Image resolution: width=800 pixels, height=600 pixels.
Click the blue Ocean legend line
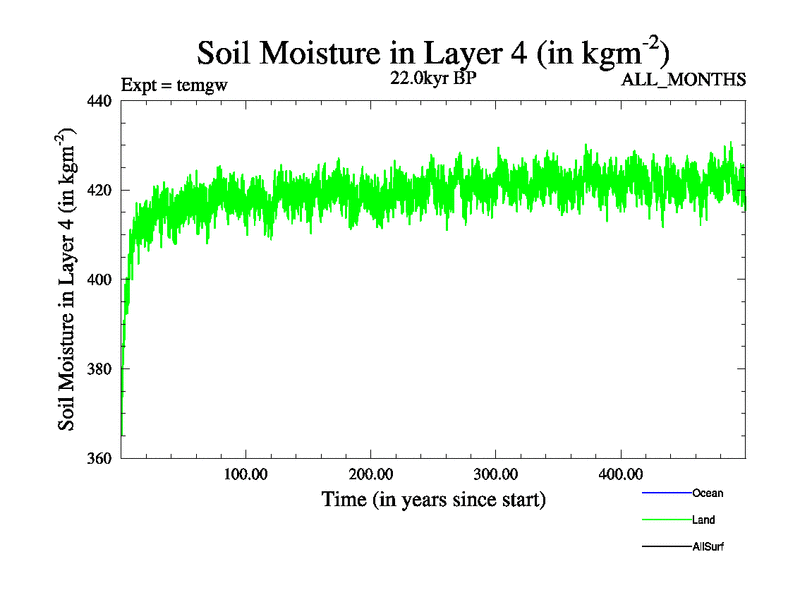click(x=665, y=493)
